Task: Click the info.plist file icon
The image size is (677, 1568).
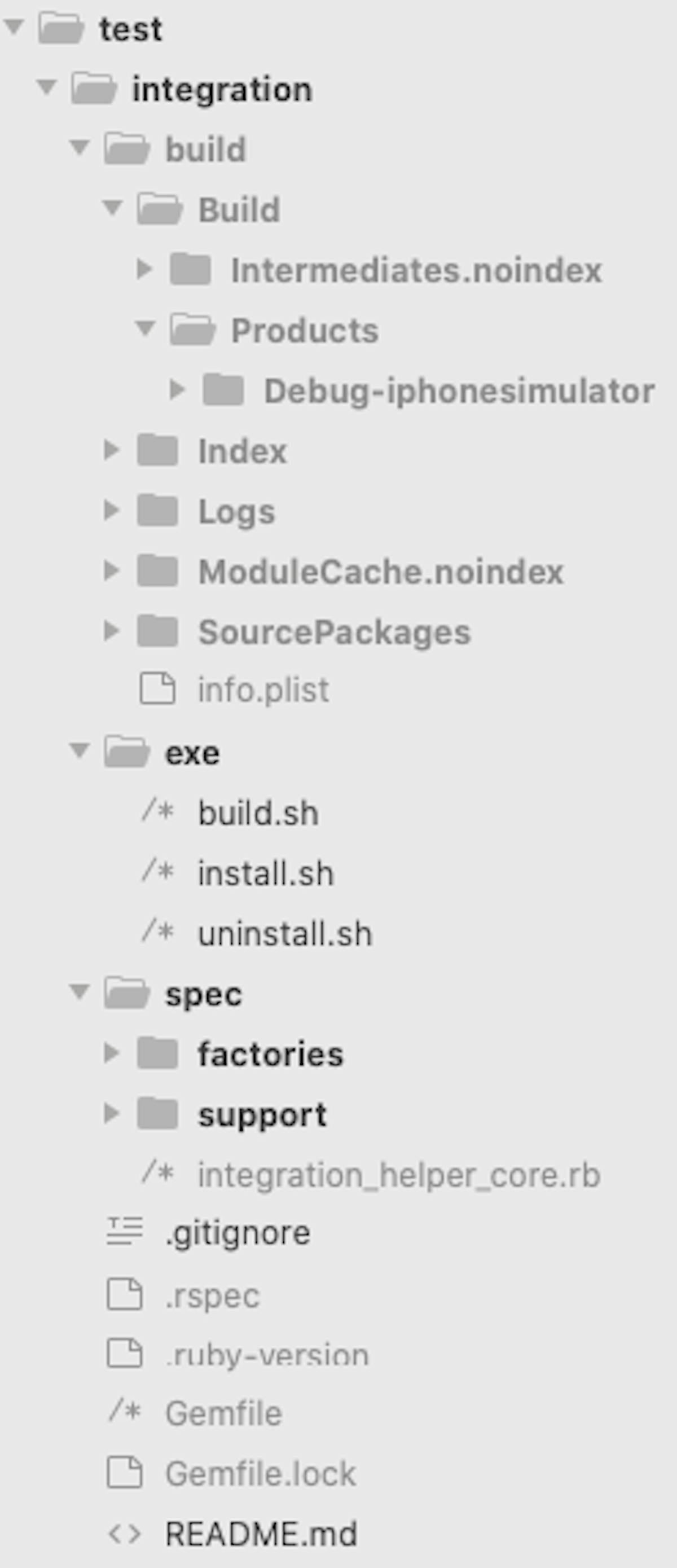Action: pos(157,689)
